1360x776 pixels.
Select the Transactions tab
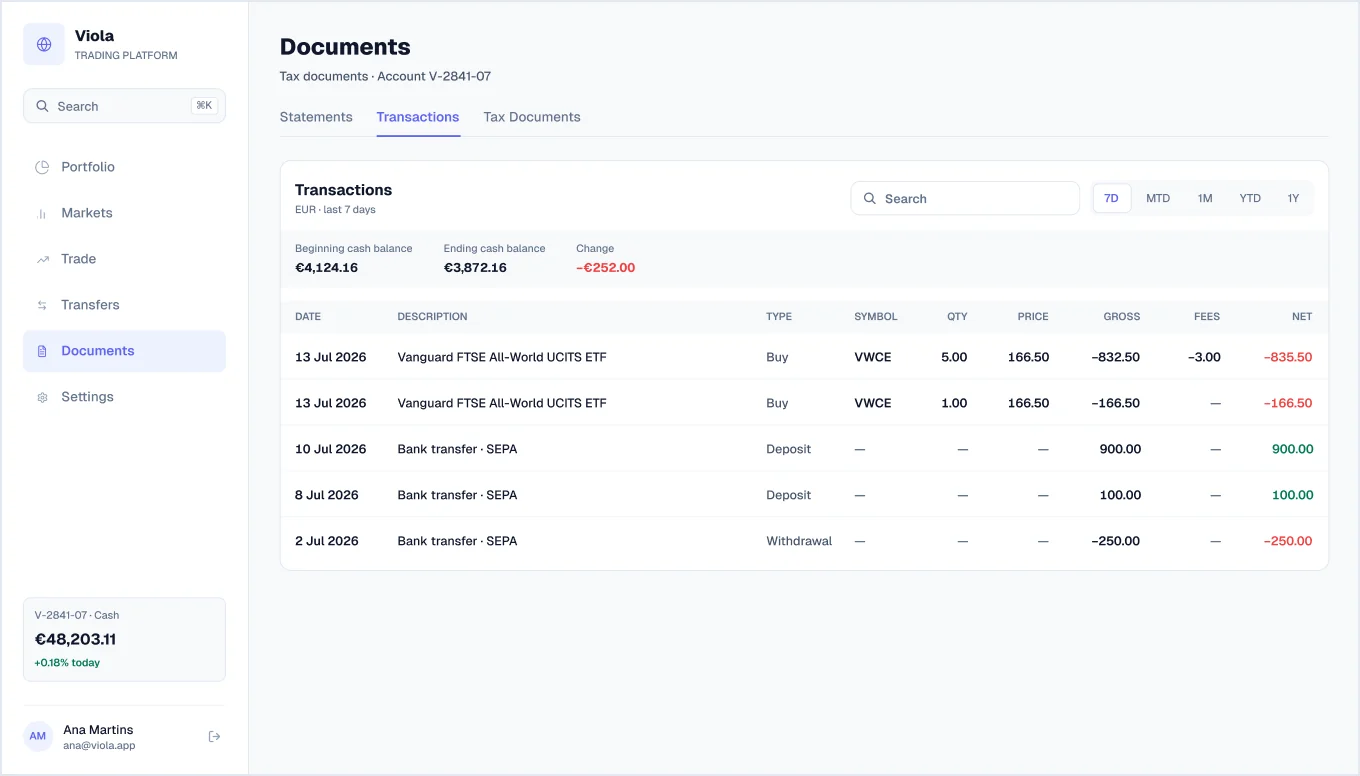click(418, 117)
